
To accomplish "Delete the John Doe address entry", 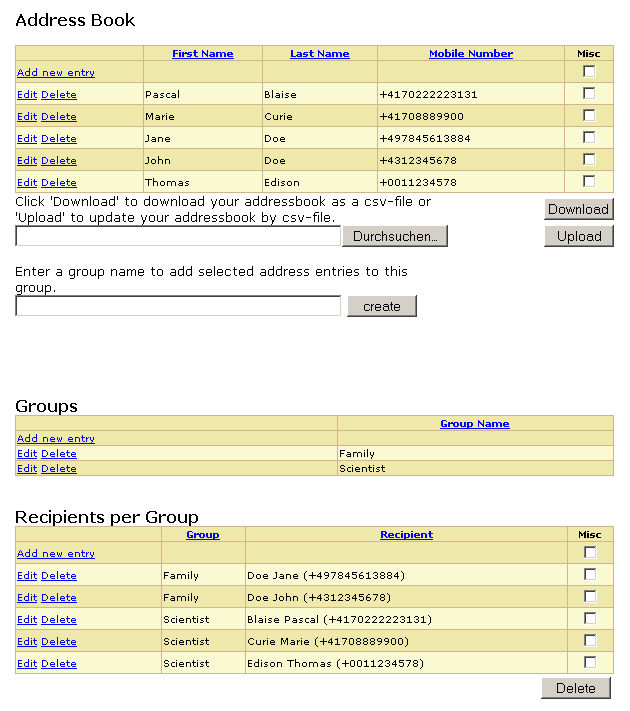I will tap(58, 161).
